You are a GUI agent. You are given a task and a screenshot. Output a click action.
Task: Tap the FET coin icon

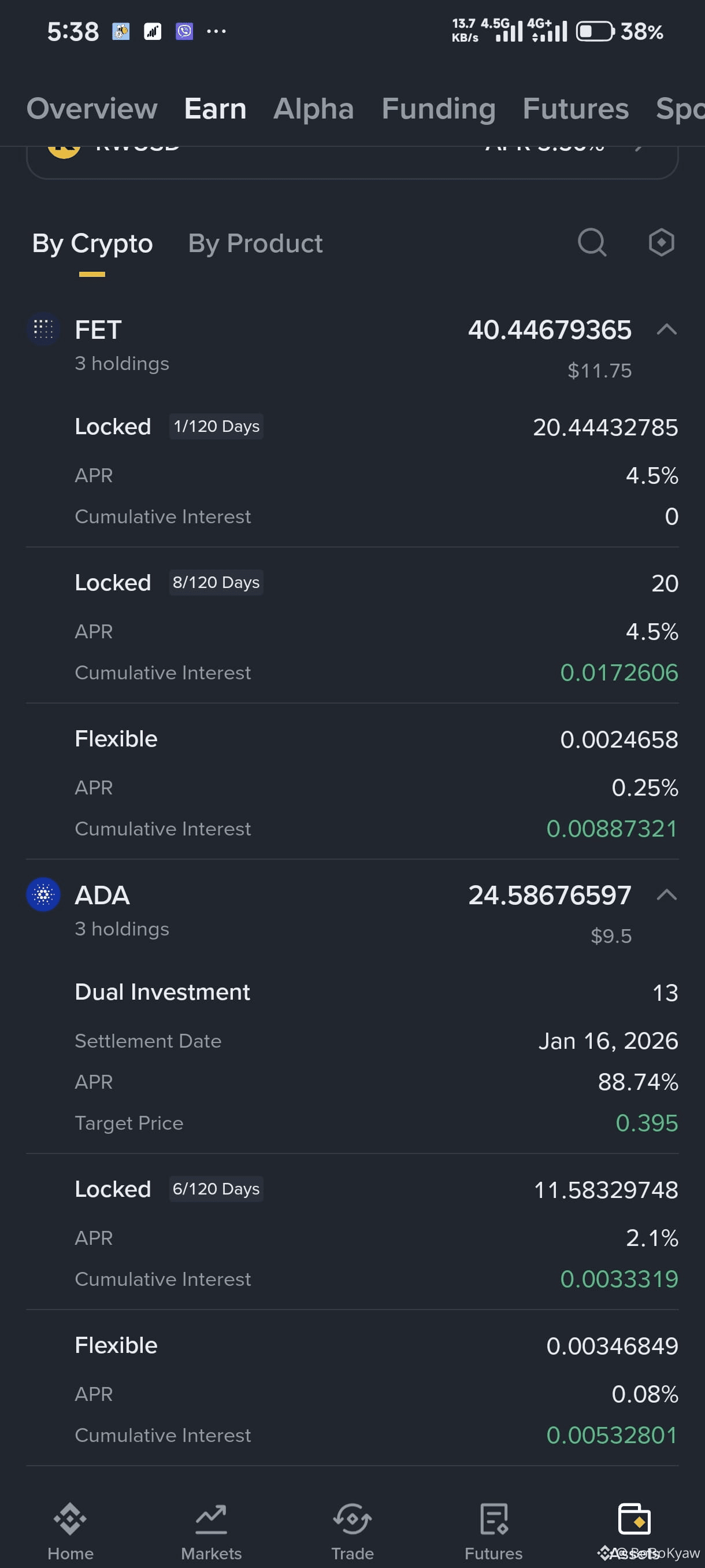(x=43, y=330)
